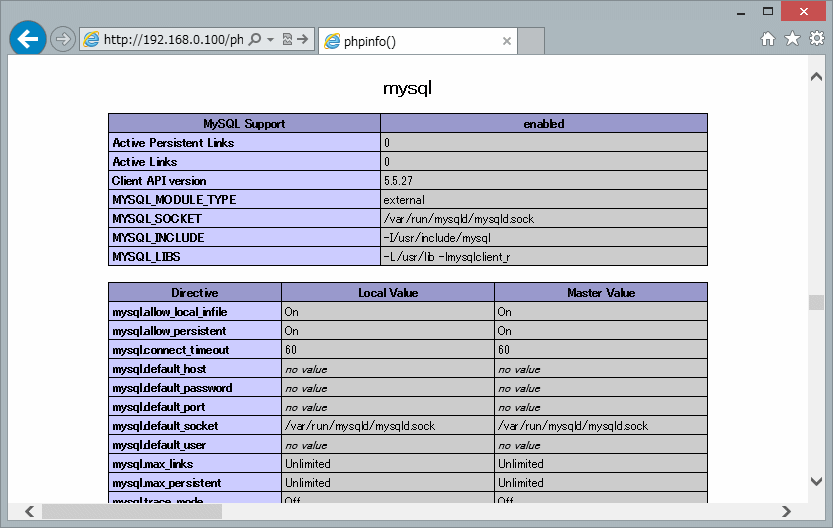Click the MYSQL_MODULE_TYPE label
Screen dimensions: 833x528
tap(174, 200)
